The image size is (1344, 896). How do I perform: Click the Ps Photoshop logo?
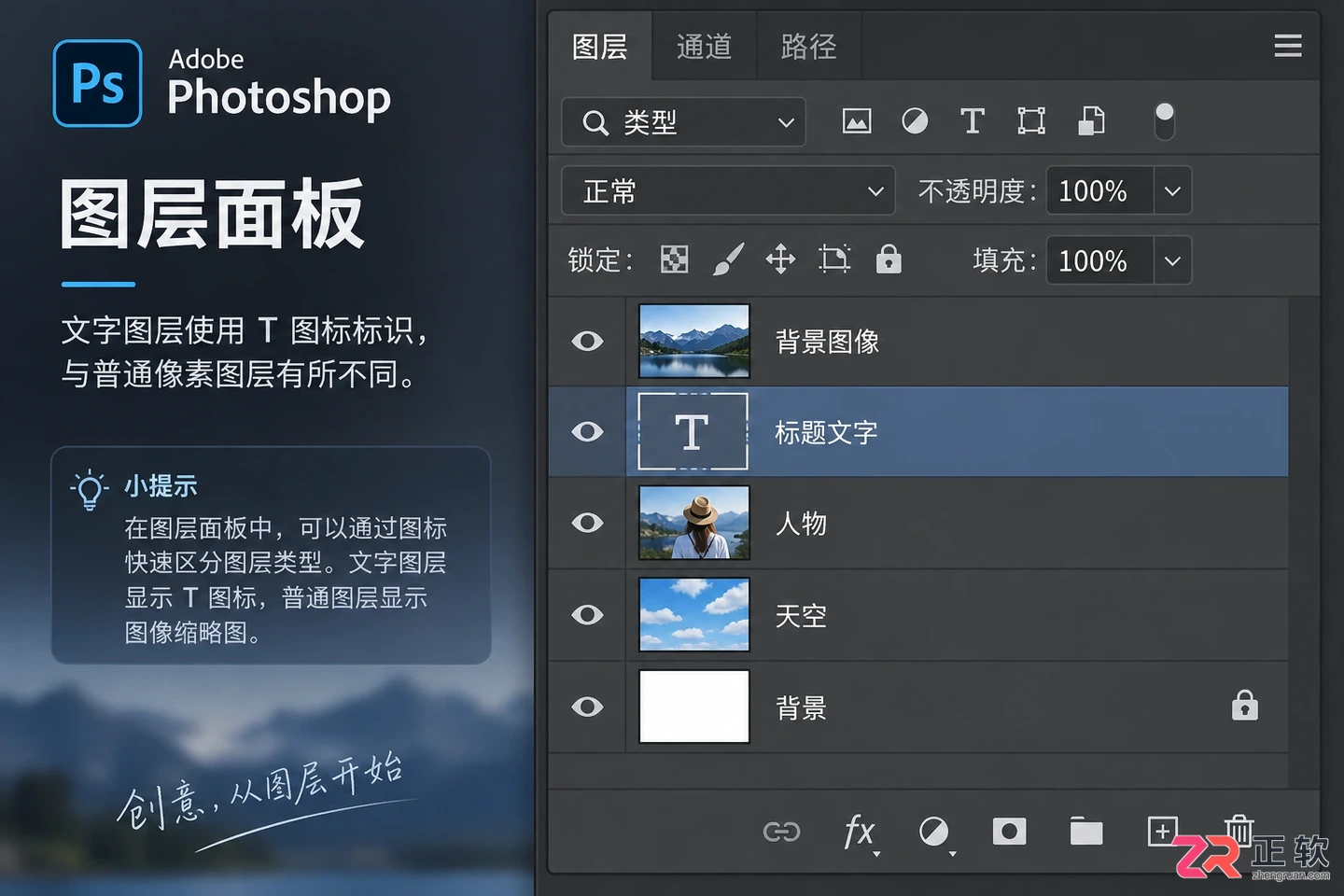[x=98, y=83]
